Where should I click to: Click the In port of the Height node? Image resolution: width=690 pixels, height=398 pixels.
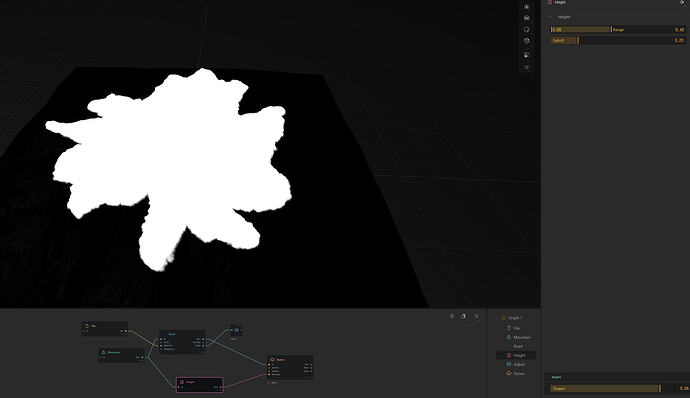click(x=179, y=387)
